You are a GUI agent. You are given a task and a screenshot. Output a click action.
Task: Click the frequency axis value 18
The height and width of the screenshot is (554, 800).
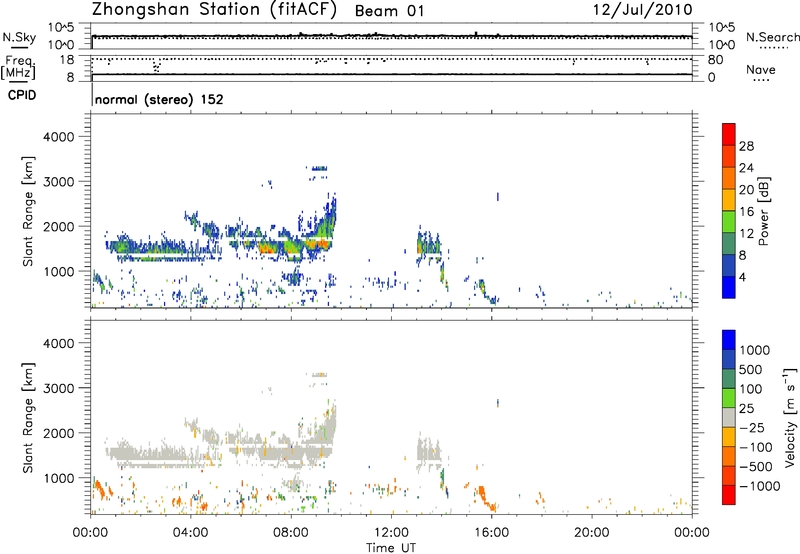67,60
